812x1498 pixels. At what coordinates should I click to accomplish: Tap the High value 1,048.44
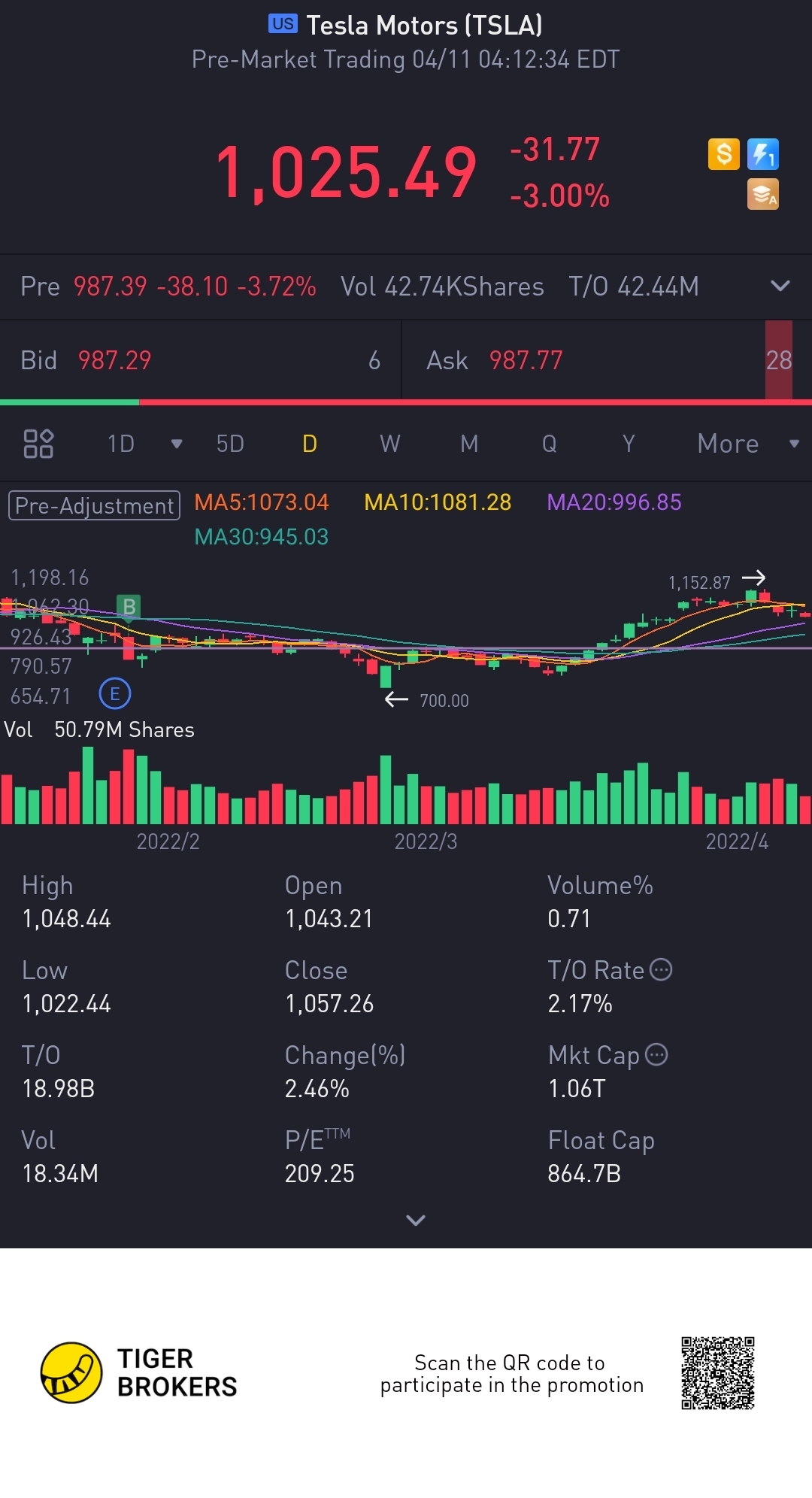67,919
